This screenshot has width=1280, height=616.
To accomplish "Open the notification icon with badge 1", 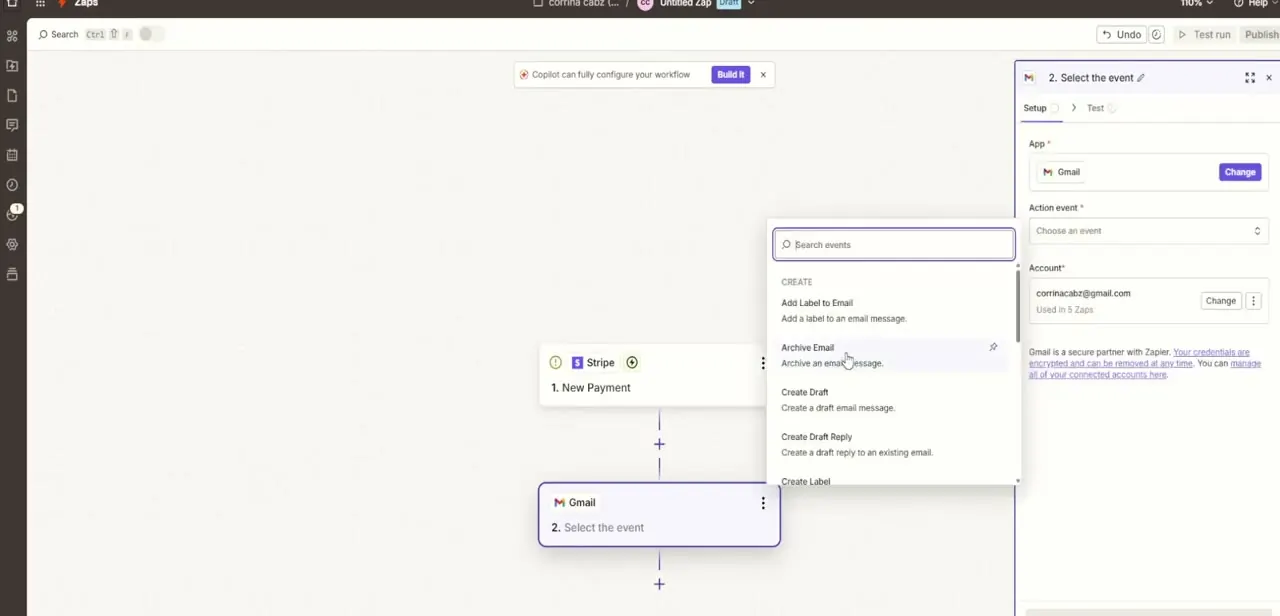I will (x=13, y=213).
